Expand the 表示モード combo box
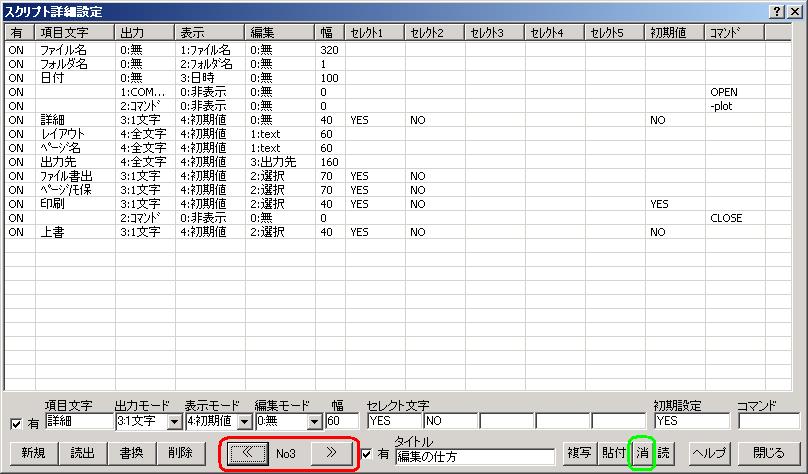Viewport: 808px width, 474px height. pos(243,422)
